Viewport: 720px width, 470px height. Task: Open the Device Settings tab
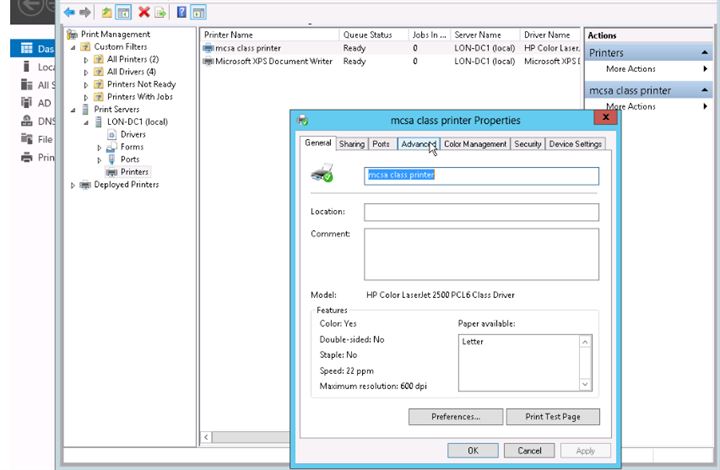pos(575,144)
